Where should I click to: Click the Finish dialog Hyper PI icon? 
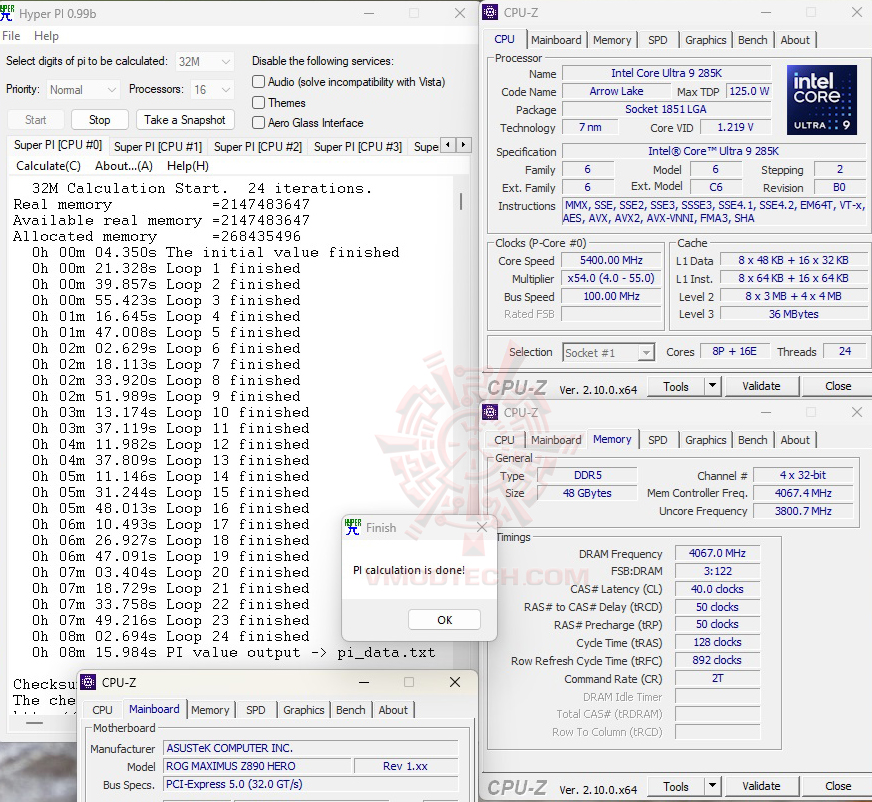[x=353, y=527]
